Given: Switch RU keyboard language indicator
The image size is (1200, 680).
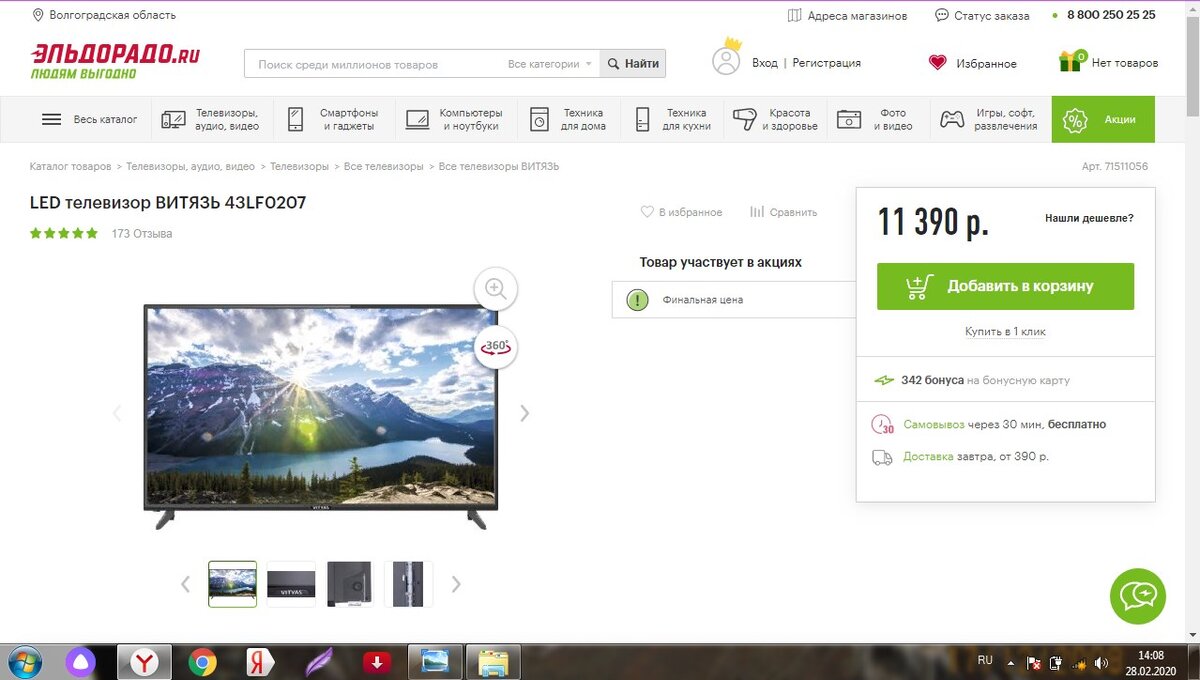Looking at the screenshot, I should (x=985, y=661).
